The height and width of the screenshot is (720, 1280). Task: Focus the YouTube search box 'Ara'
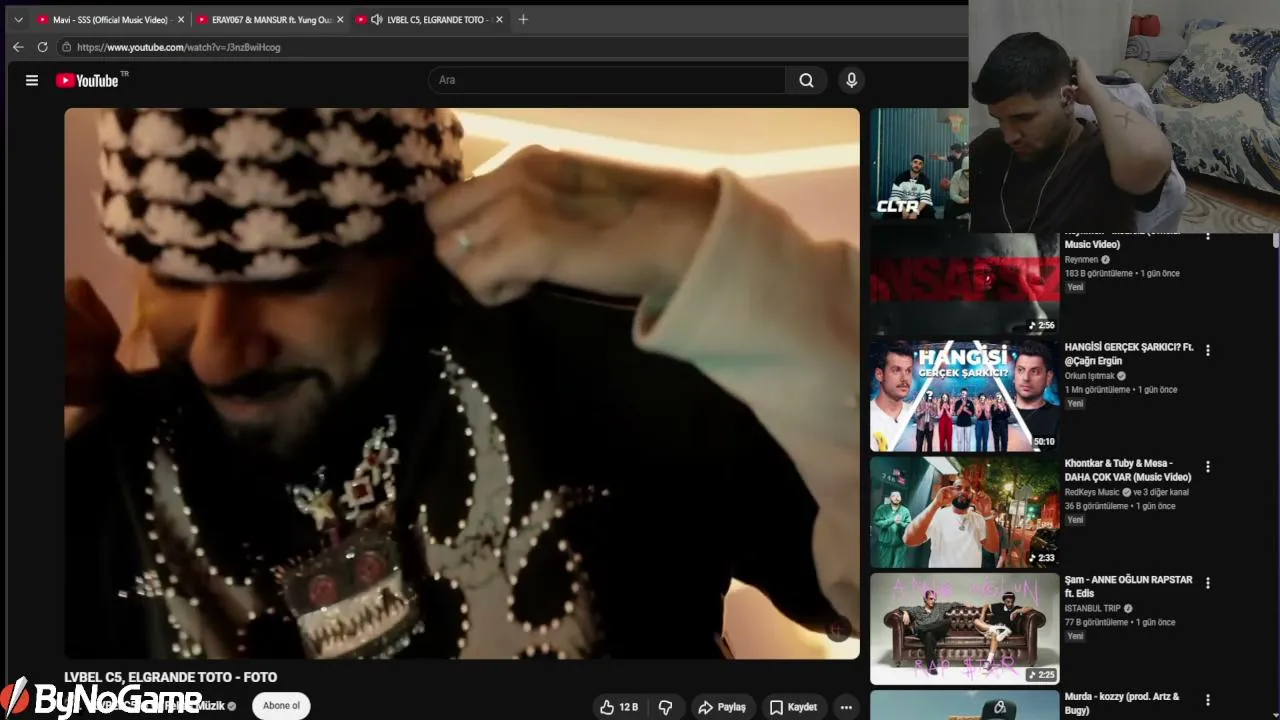(607, 80)
